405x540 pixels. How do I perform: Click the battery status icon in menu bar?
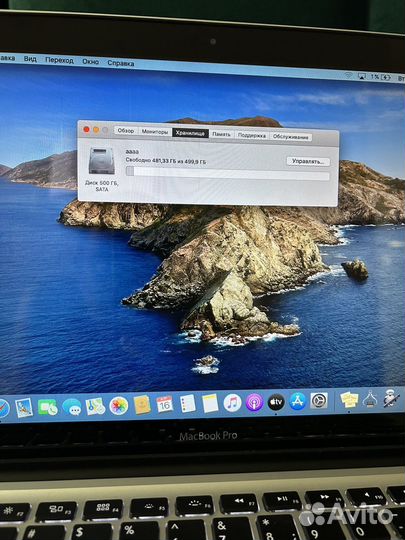pyautogui.click(x=385, y=77)
